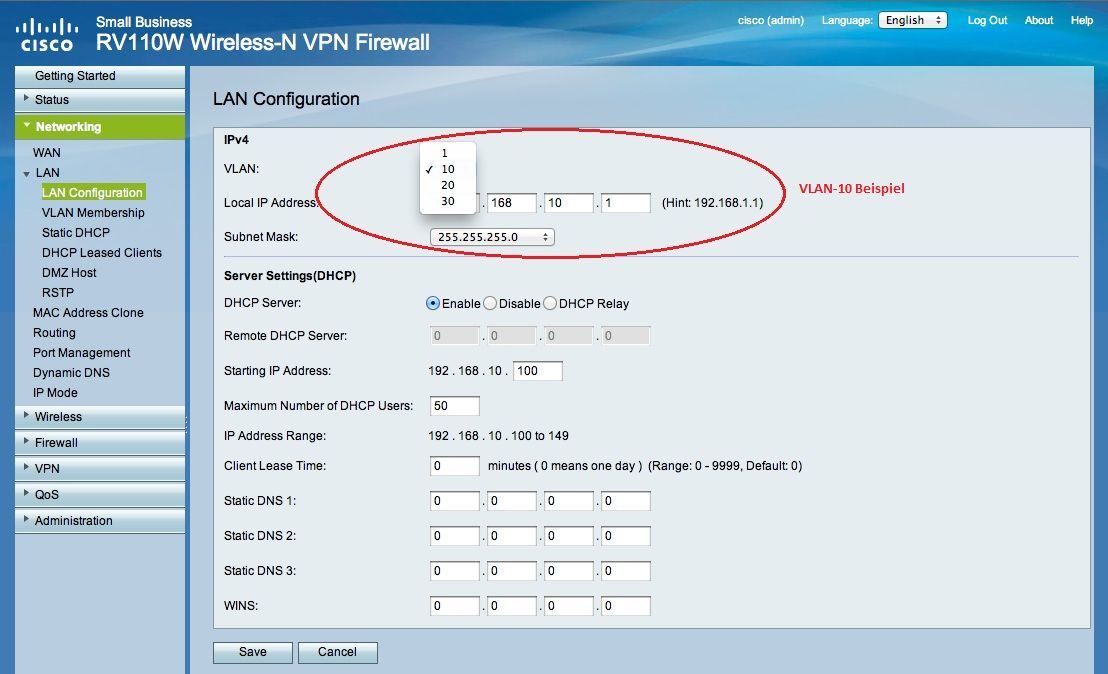The width and height of the screenshot is (1108, 674).
Task: Expand the QoS menu section
Action: click(100, 495)
